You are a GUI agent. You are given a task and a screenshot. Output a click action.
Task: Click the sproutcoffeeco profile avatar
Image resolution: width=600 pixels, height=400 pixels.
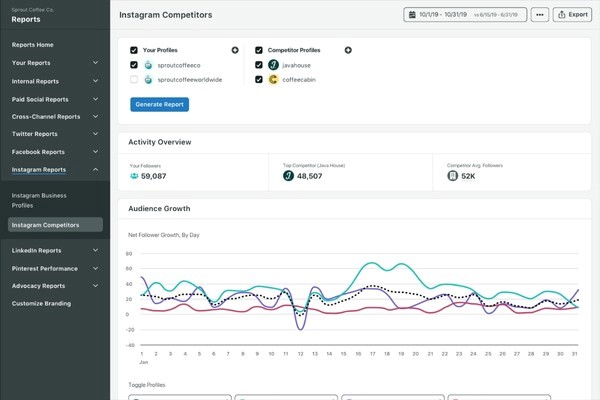point(148,65)
